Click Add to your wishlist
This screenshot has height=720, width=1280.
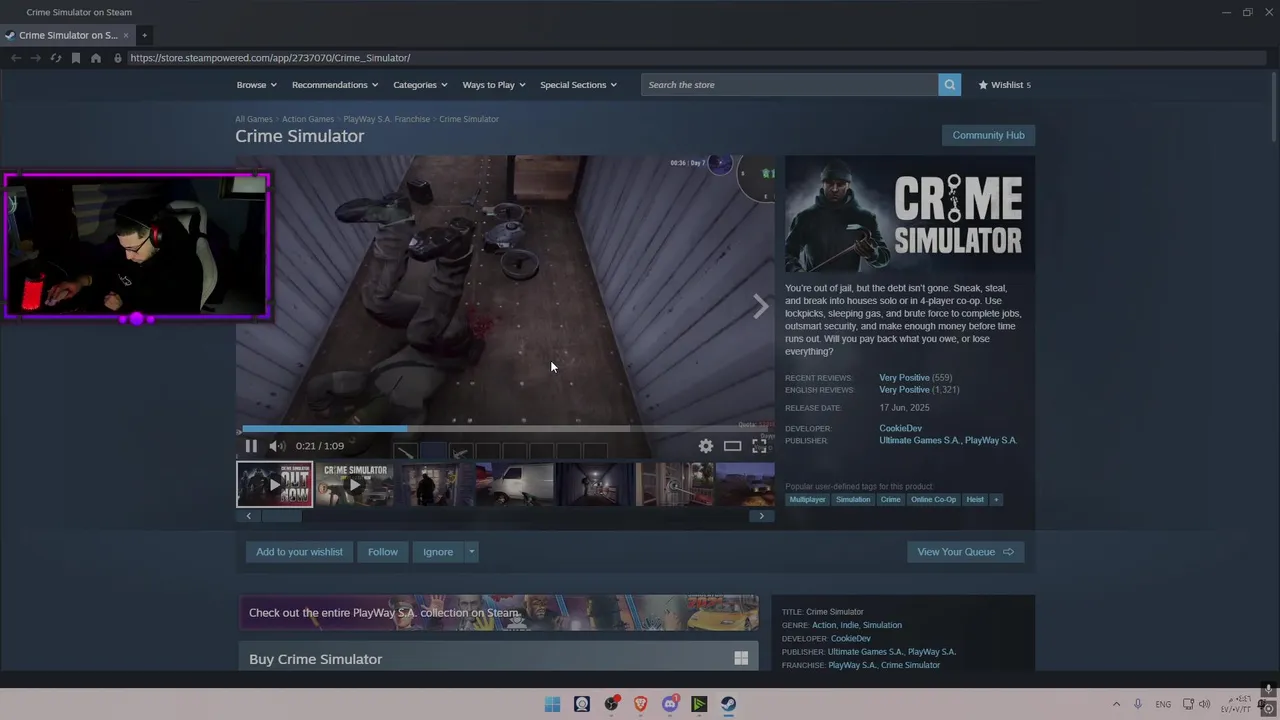(299, 552)
